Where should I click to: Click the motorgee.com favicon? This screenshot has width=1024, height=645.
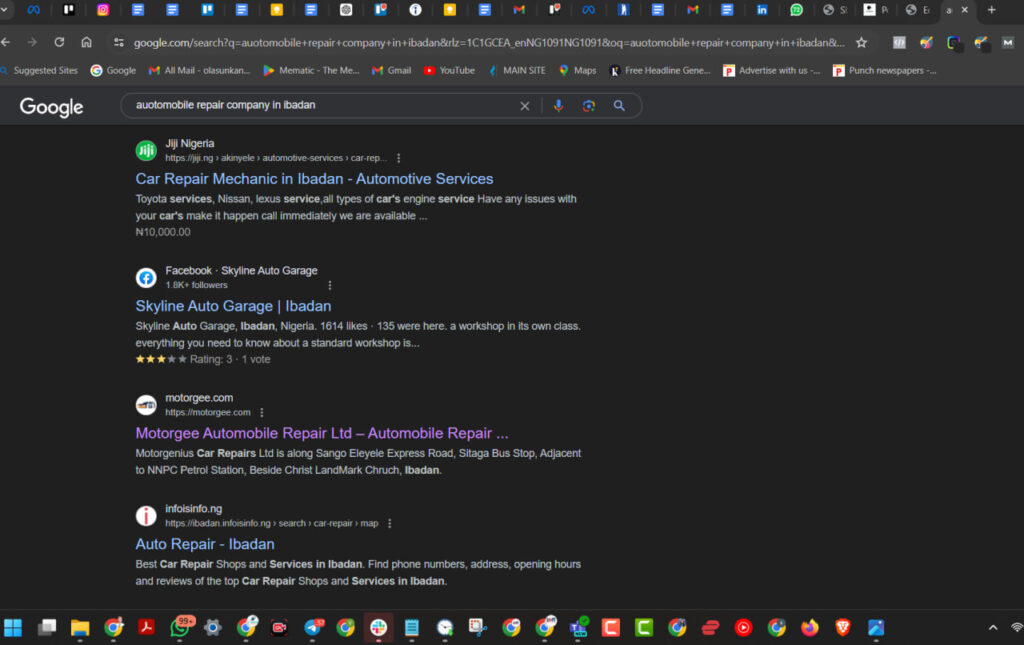pyautogui.click(x=146, y=405)
